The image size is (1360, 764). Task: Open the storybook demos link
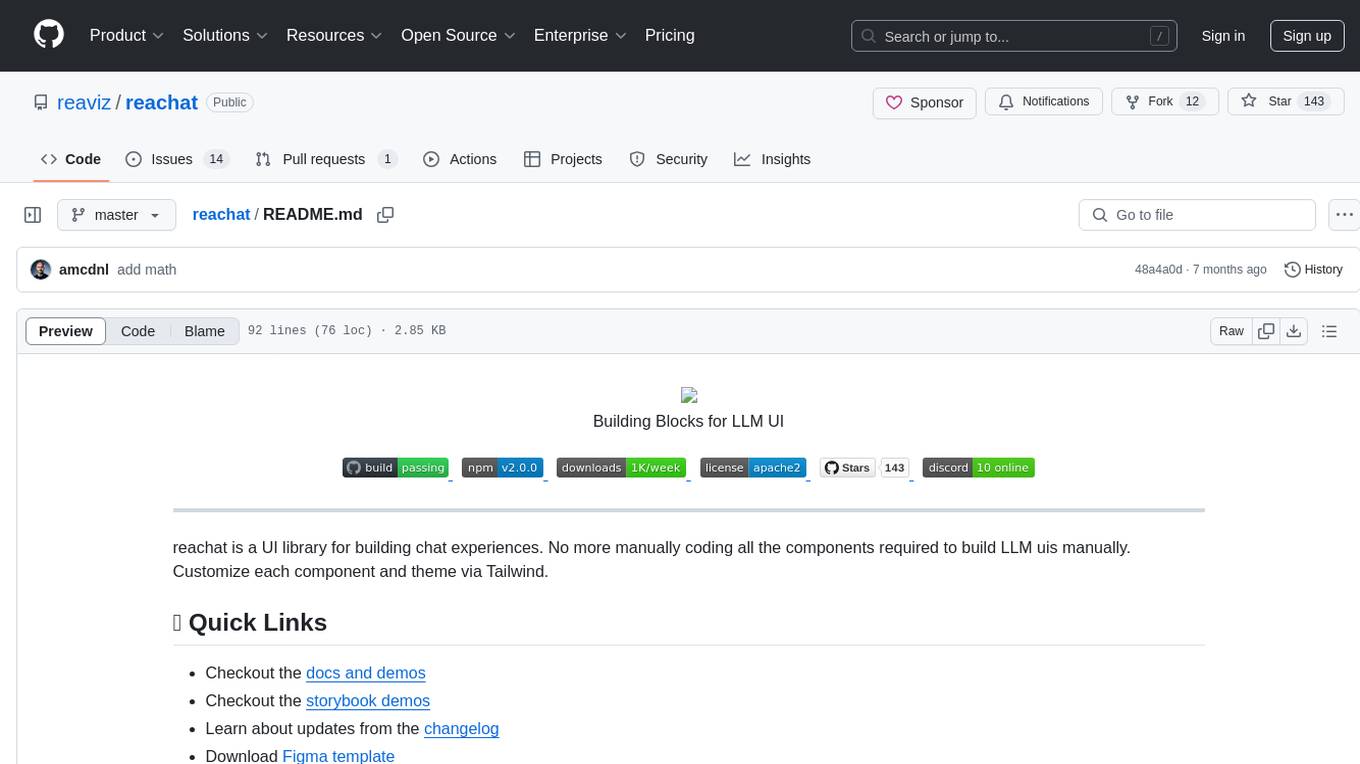coord(368,701)
